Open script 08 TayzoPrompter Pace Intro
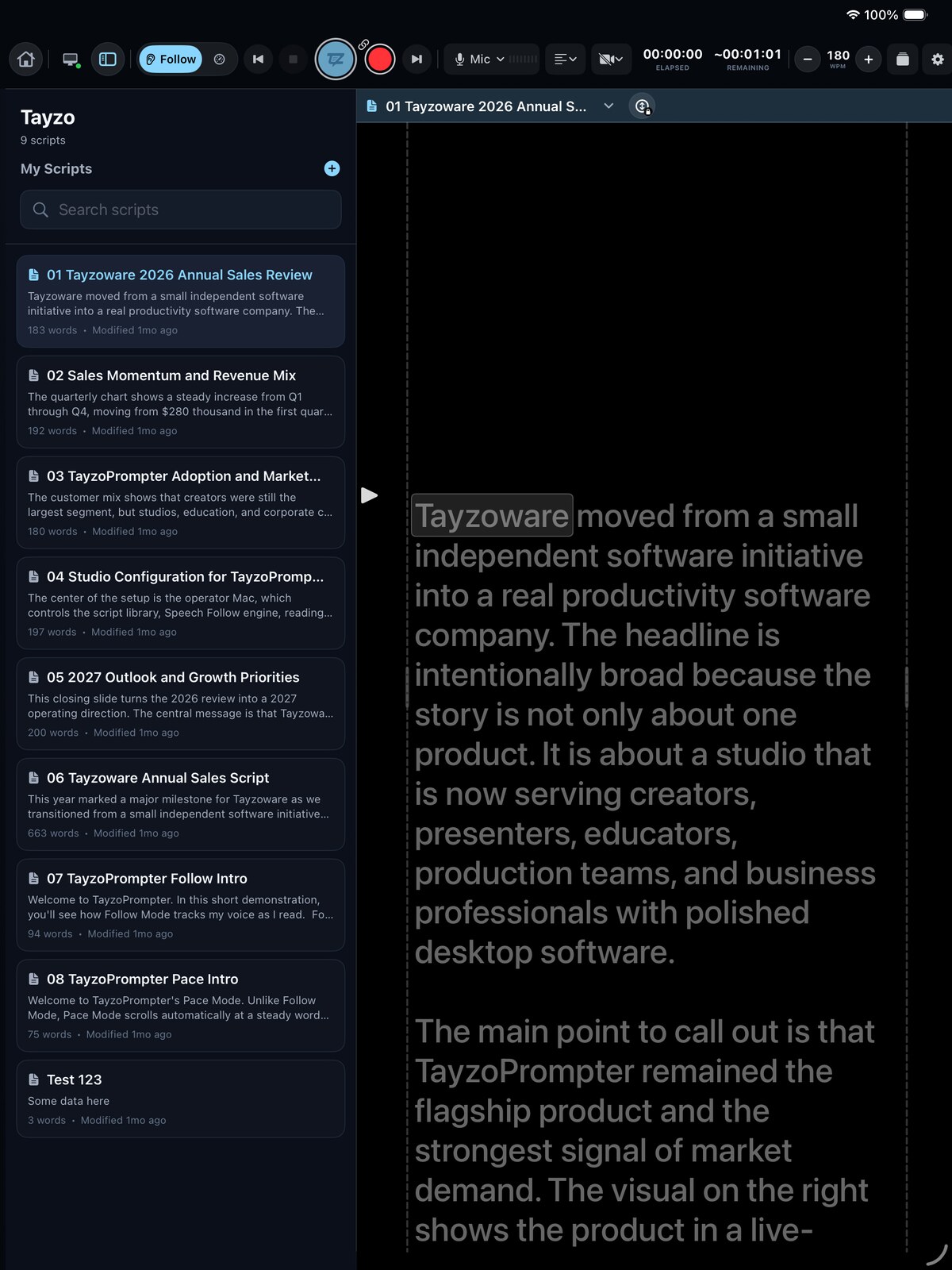 [x=181, y=1006]
